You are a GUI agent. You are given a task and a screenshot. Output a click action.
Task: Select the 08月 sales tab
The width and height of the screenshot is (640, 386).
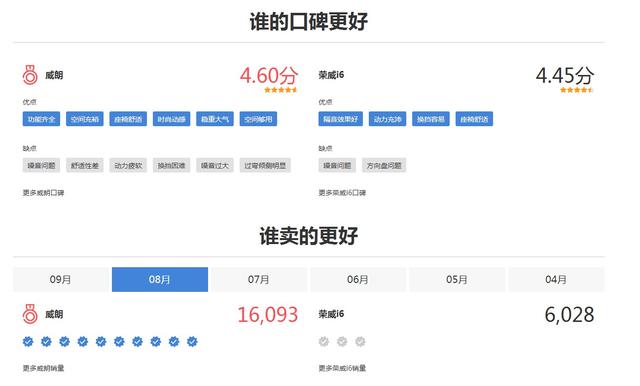(x=160, y=280)
